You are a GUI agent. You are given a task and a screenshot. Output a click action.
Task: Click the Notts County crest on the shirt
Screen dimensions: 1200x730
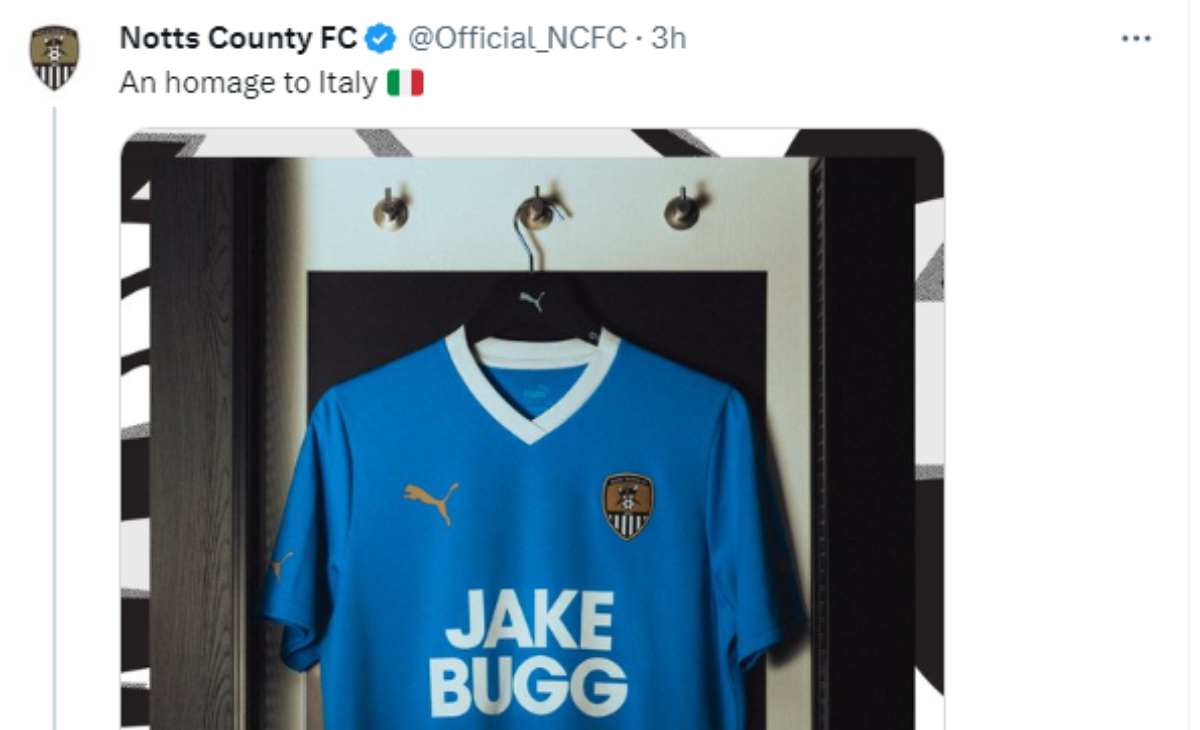point(627,506)
